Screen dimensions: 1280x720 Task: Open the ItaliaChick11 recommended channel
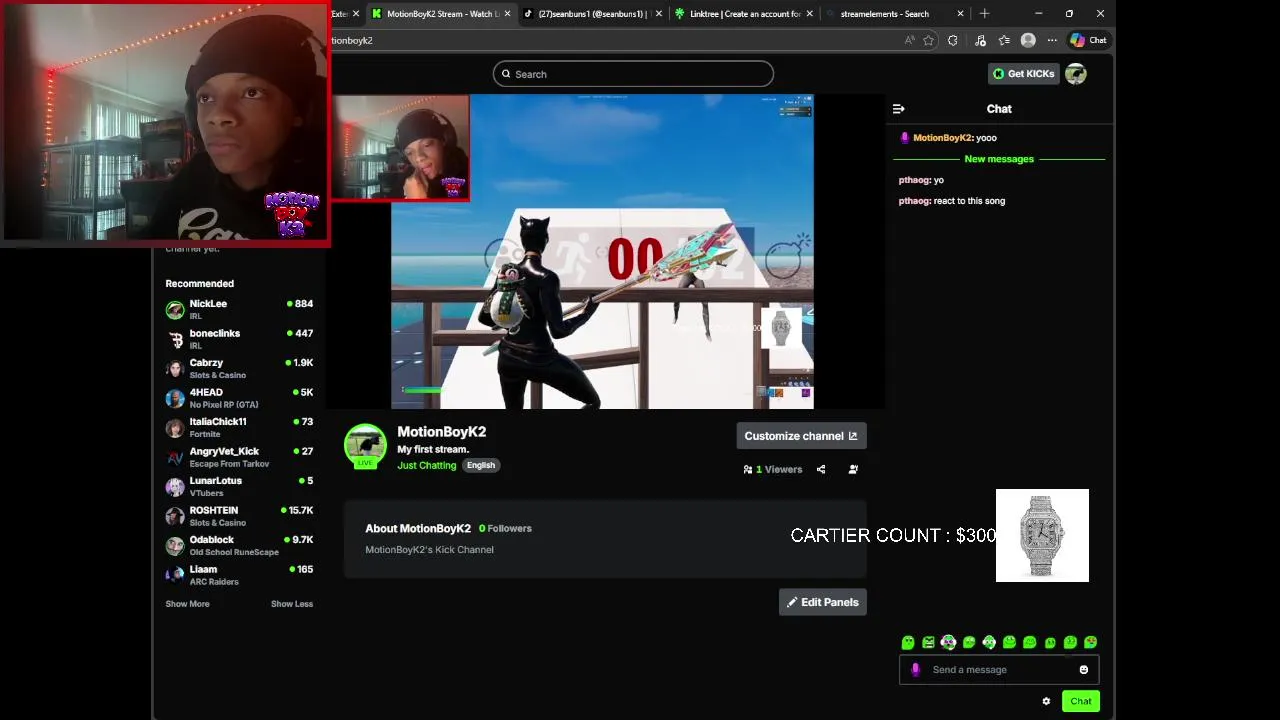(x=239, y=427)
